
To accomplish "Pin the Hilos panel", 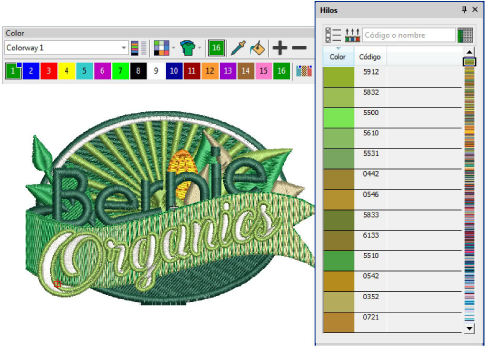I will tap(464, 10).
